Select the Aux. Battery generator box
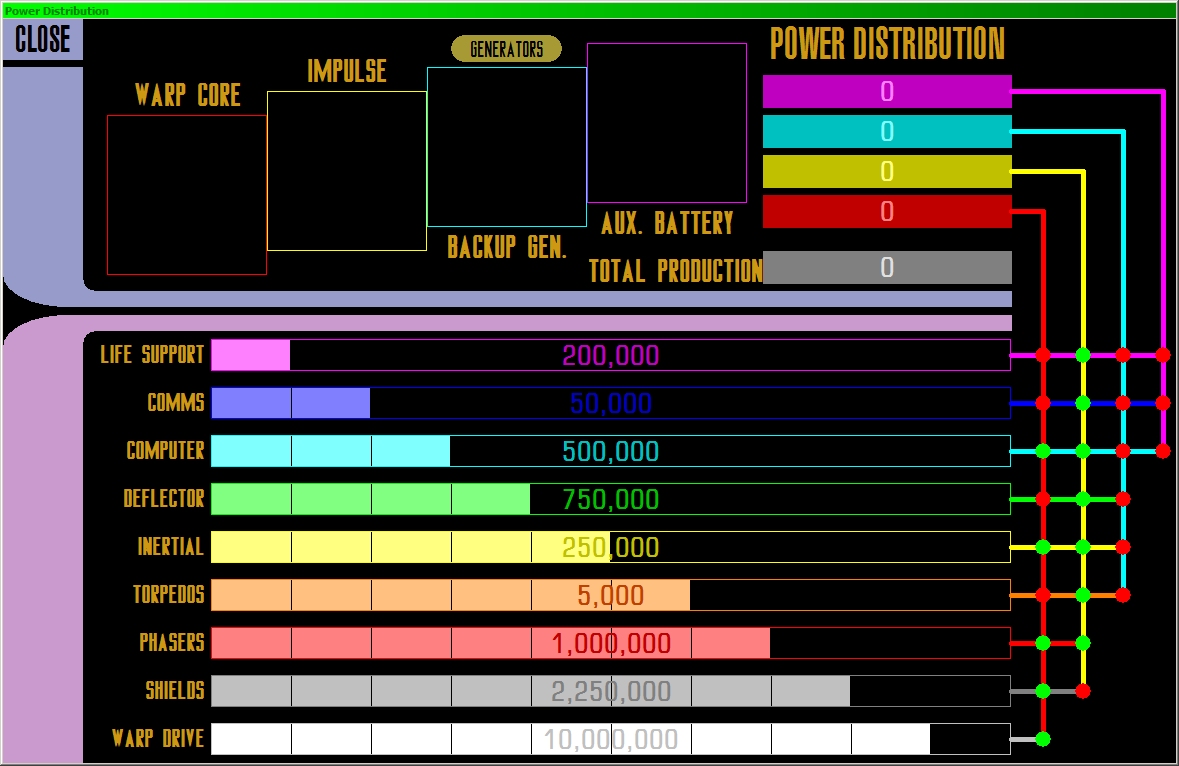 (x=667, y=123)
